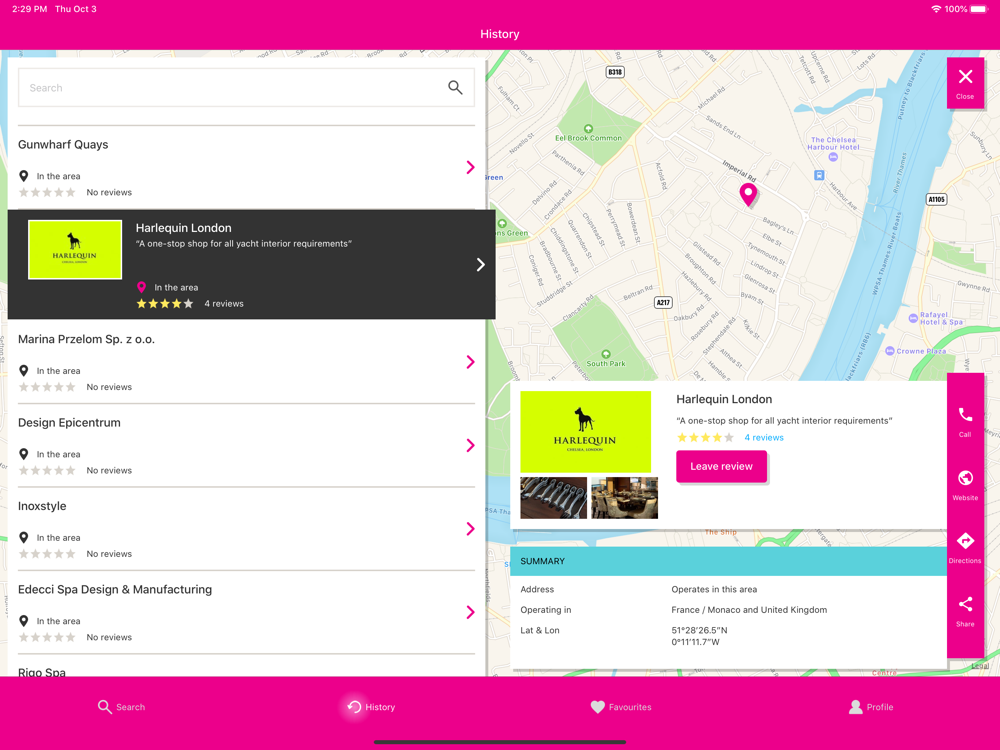The image size is (1000, 750).
Task: Open Edecci Spa Design & Manufacturing chevron
Action: click(x=470, y=612)
